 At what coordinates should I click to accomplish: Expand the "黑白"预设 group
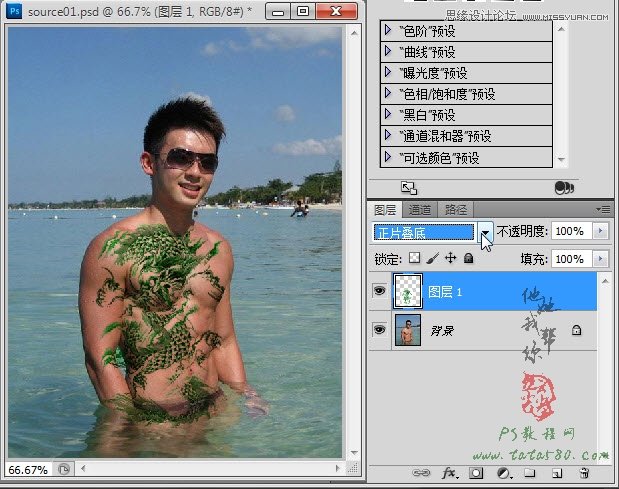point(388,114)
